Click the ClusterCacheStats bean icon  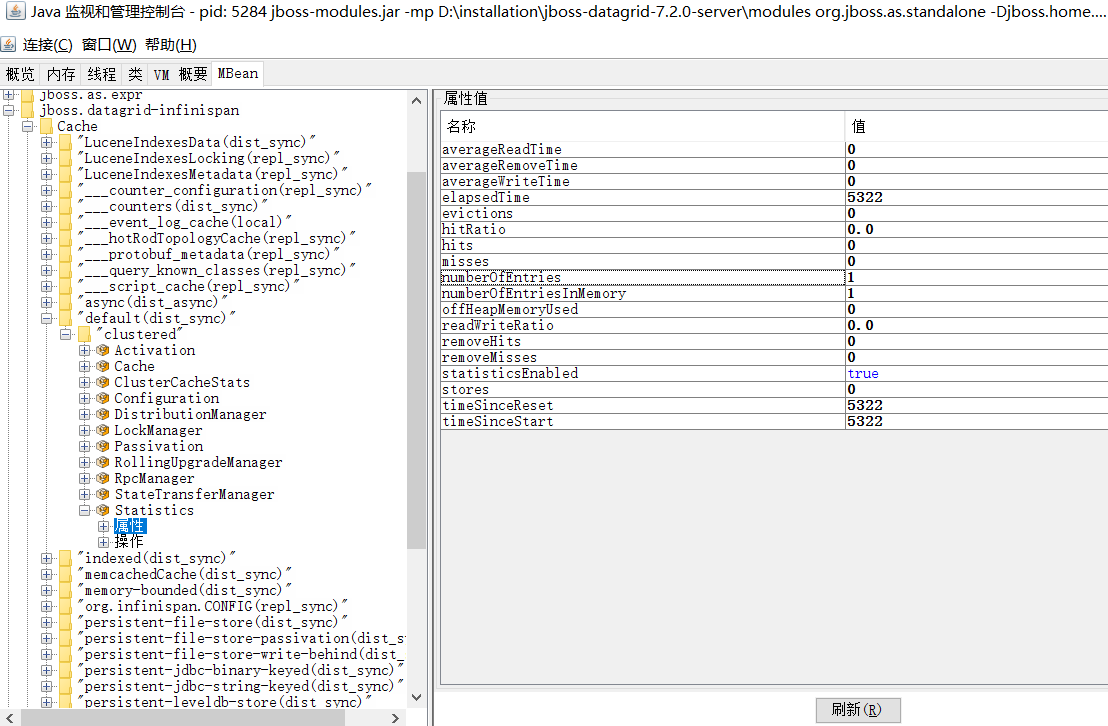[102, 382]
